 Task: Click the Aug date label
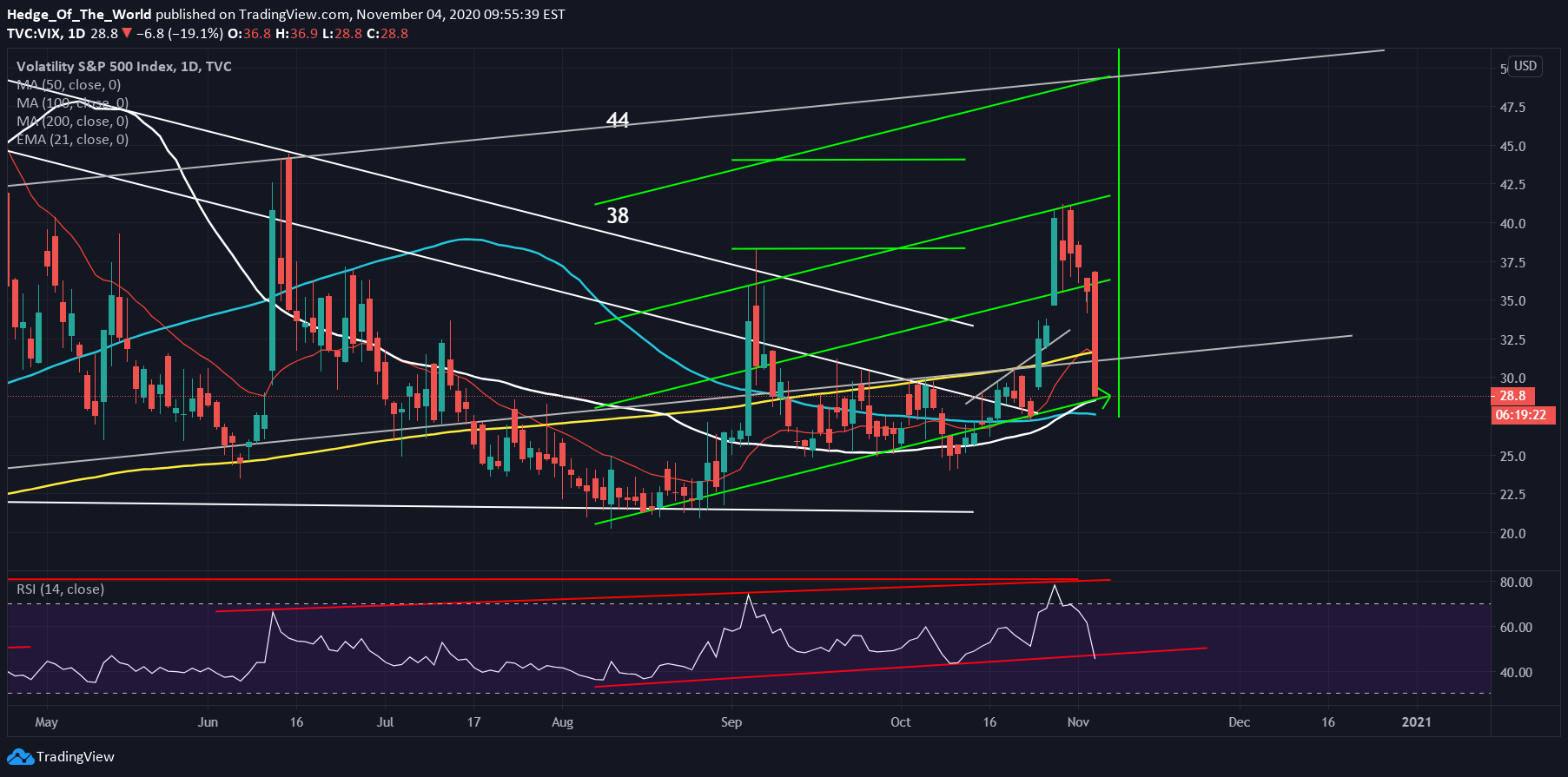(x=562, y=722)
